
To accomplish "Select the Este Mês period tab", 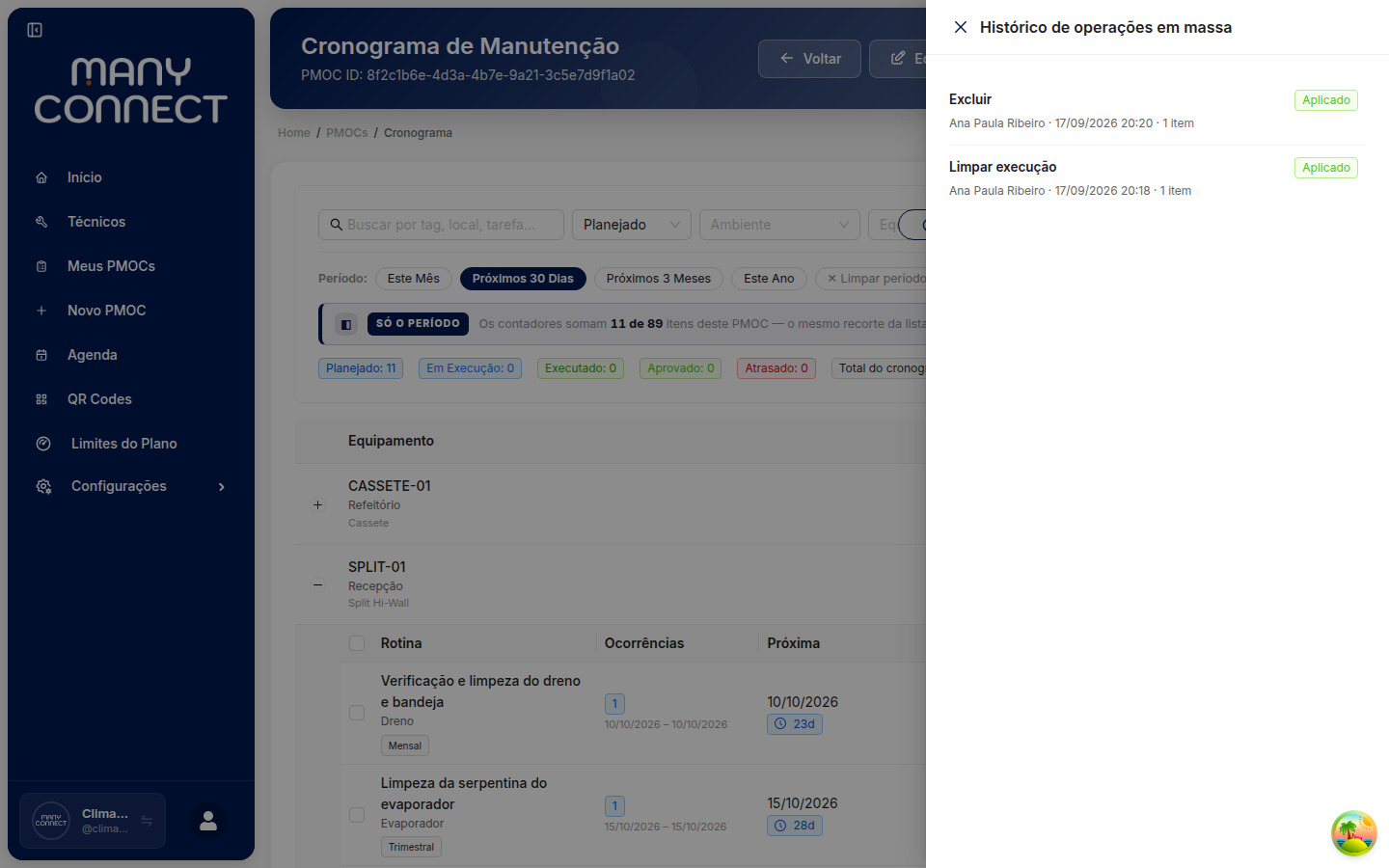I will point(413,279).
